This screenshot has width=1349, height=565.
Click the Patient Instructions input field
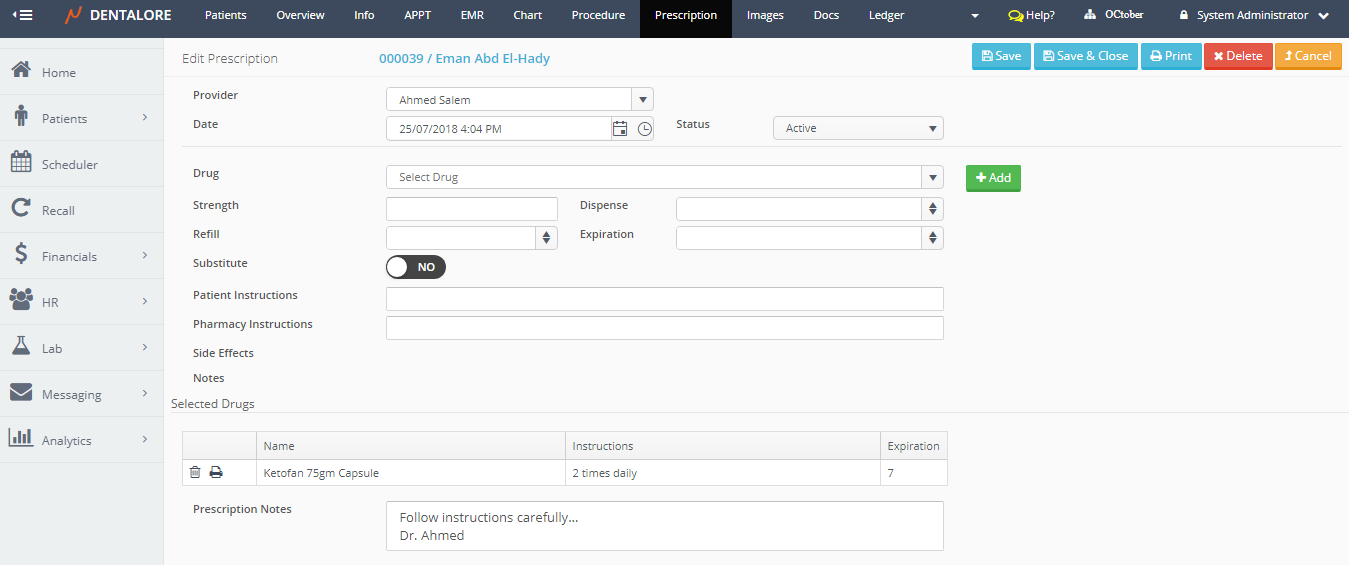[x=664, y=299]
